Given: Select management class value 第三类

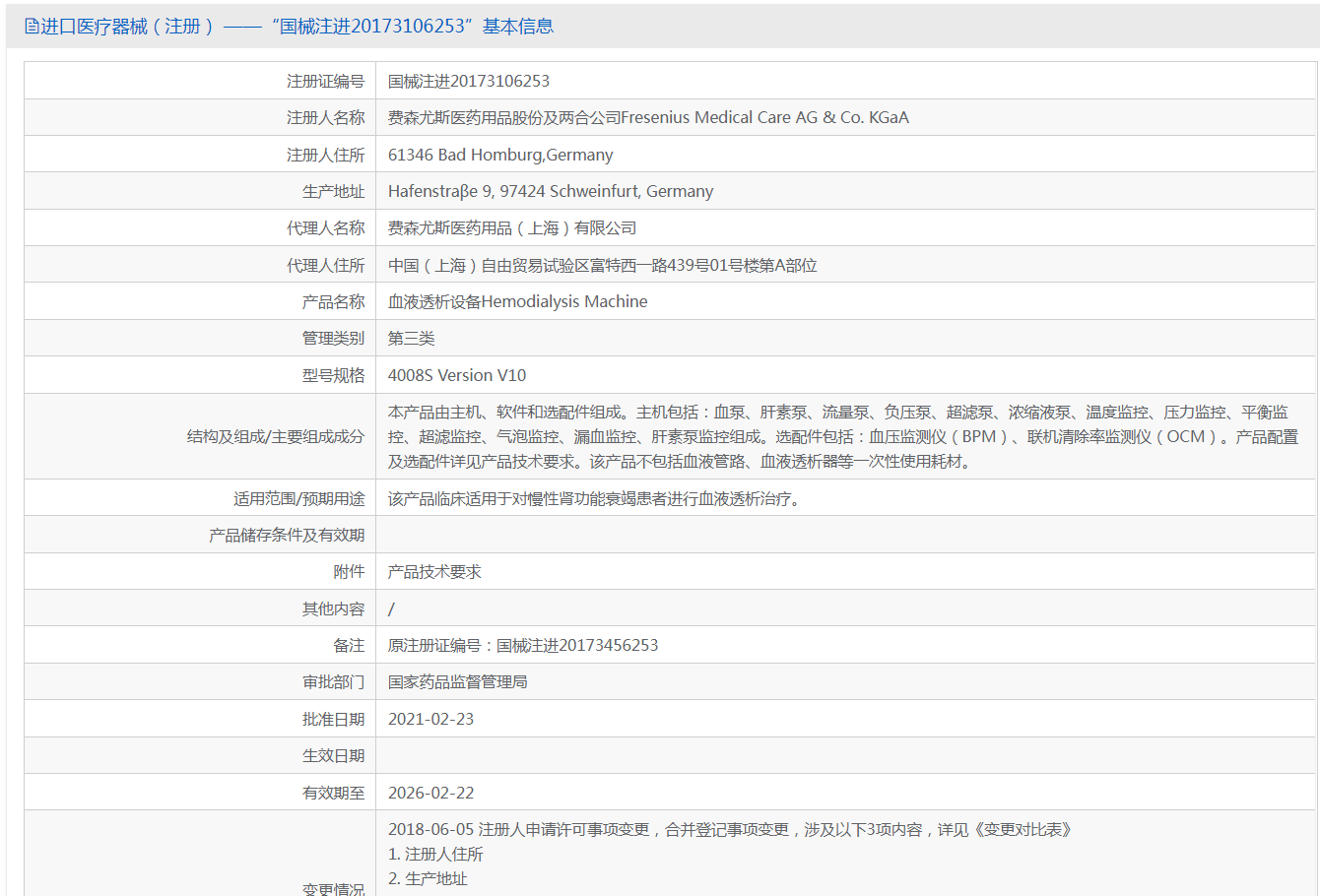Looking at the screenshot, I should (x=412, y=338).
